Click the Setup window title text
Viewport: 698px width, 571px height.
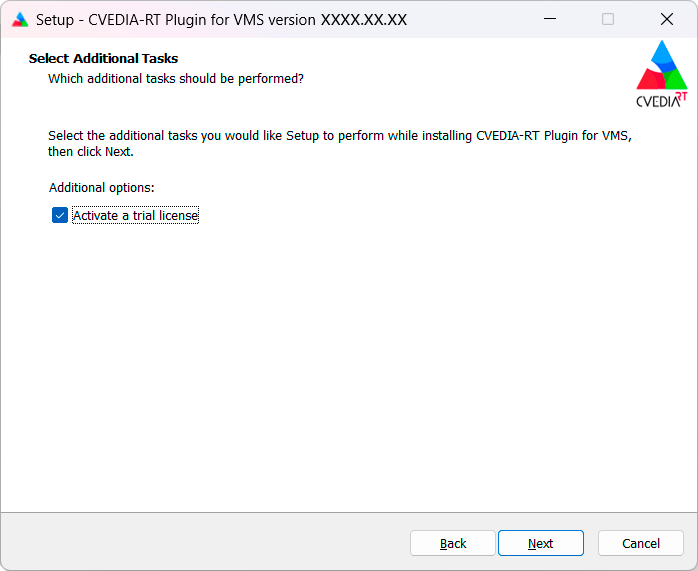click(221, 20)
